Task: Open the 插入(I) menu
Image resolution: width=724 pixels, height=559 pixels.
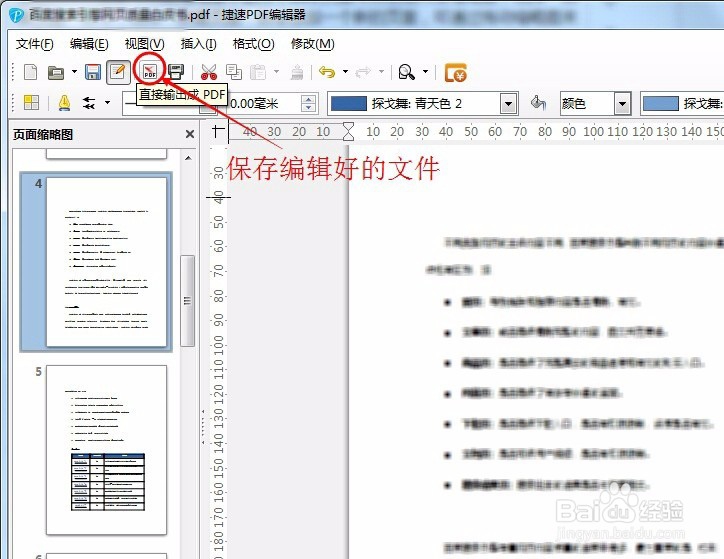Action: coord(198,44)
